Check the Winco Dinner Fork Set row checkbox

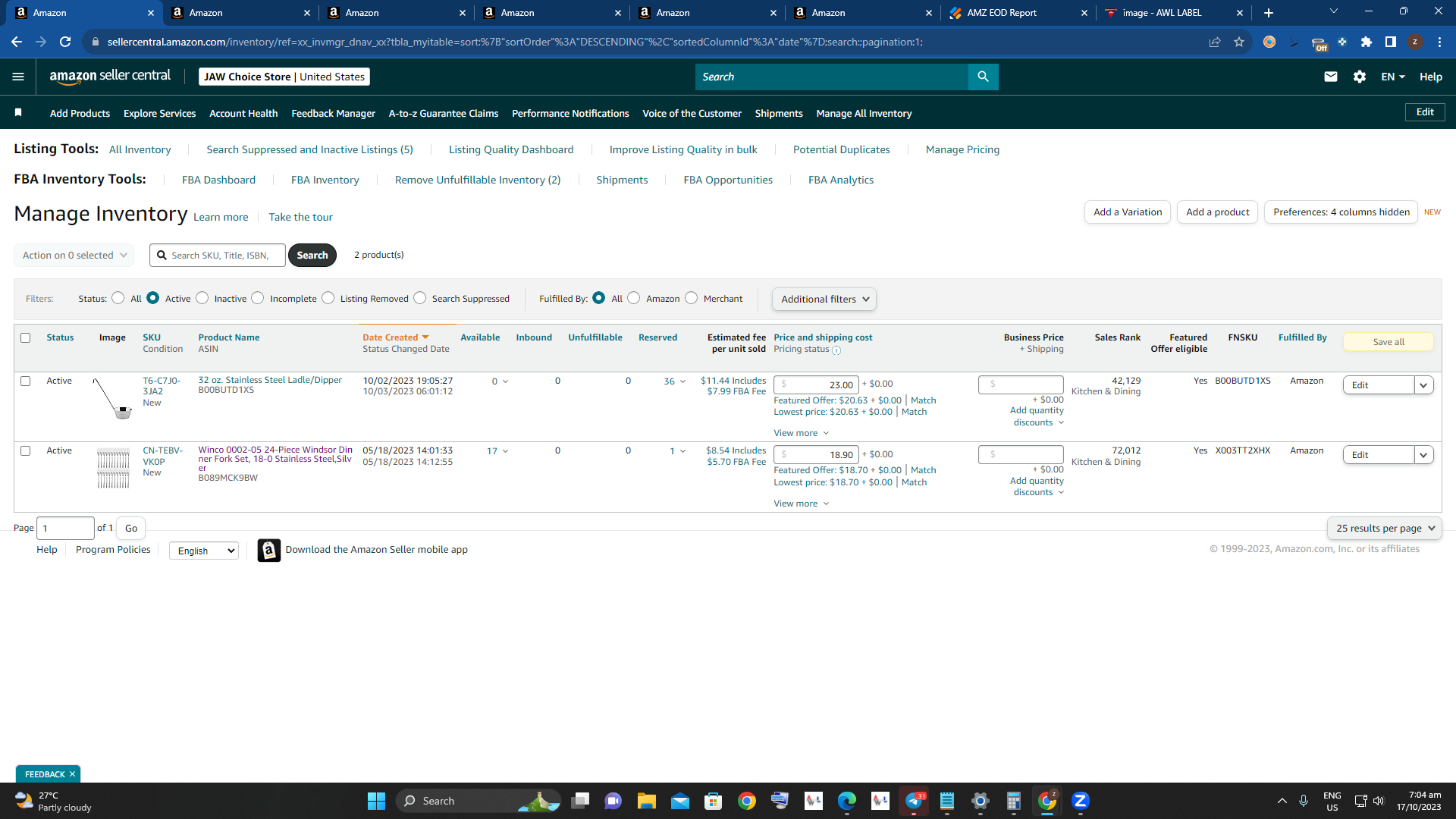point(26,451)
